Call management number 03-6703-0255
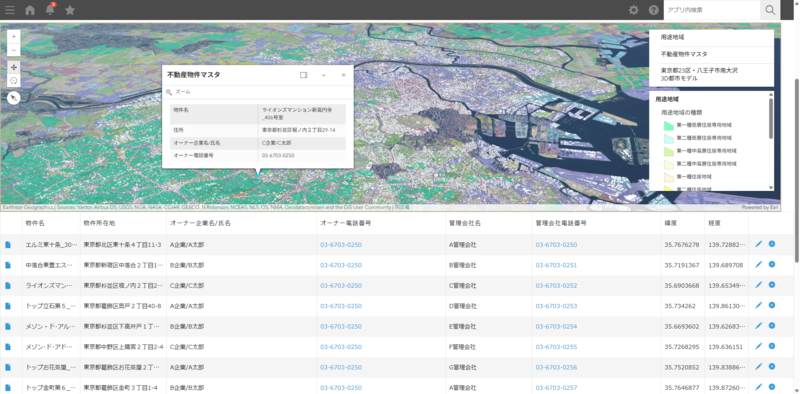Image resolution: width=800 pixels, height=394 pixels. [556, 347]
